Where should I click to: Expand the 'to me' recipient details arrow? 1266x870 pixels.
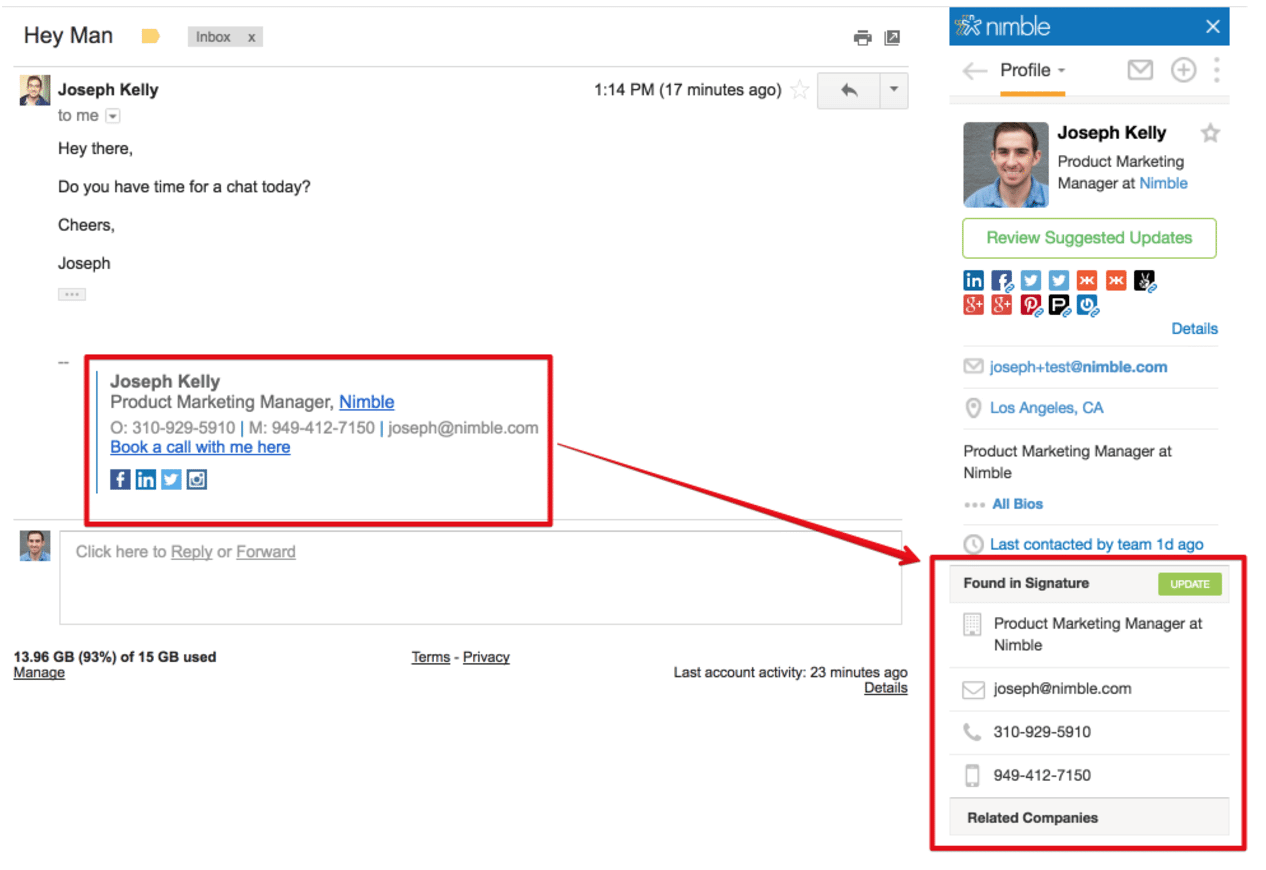click(113, 116)
